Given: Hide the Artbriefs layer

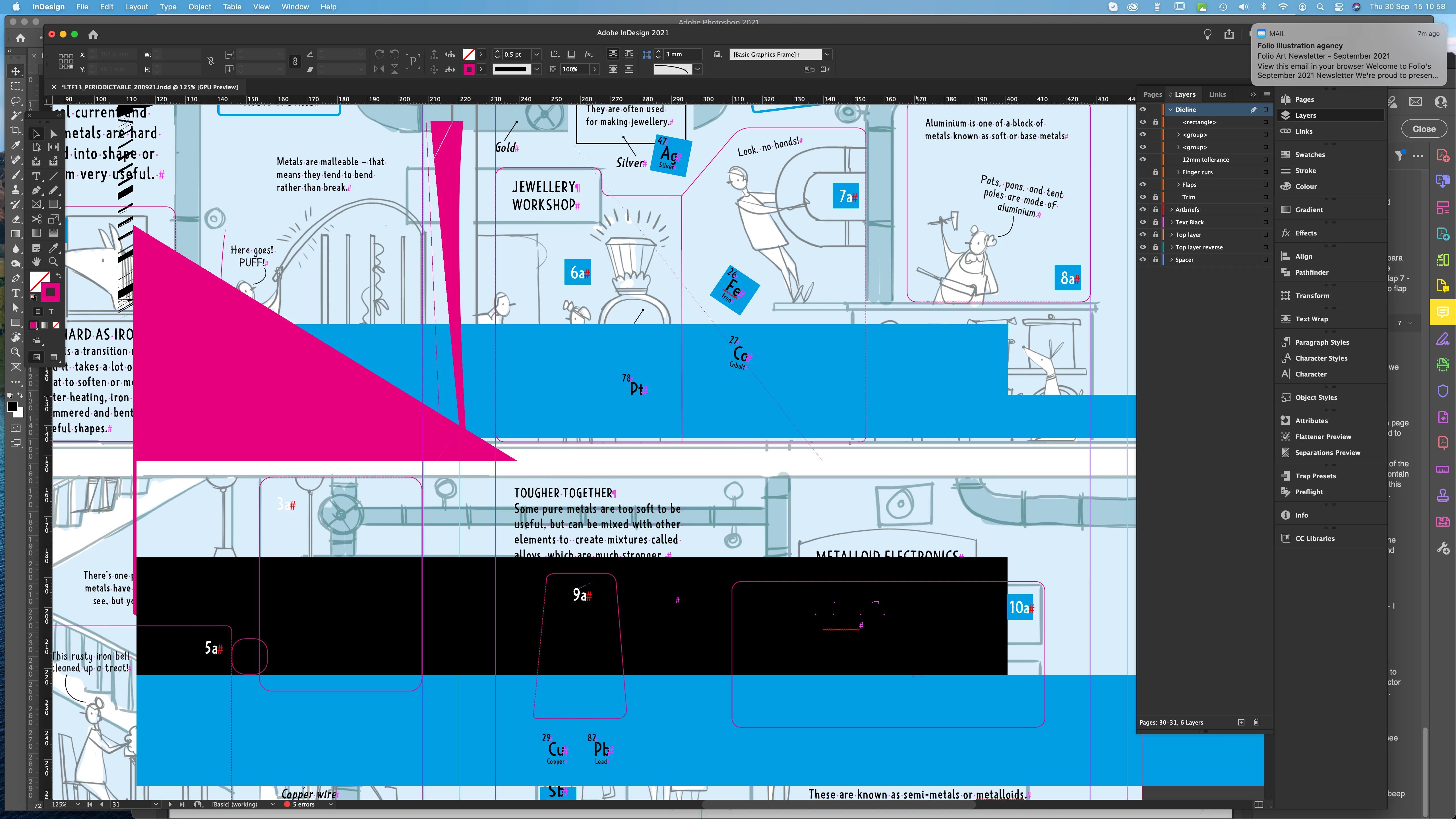Looking at the screenshot, I should pos(1143,210).
